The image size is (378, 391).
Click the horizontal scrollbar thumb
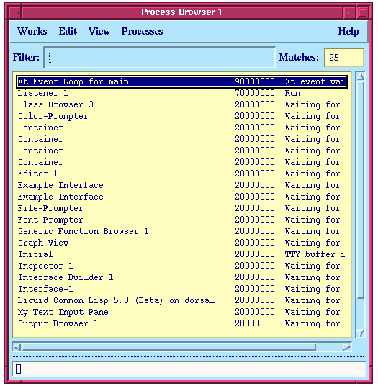(168, 347)
